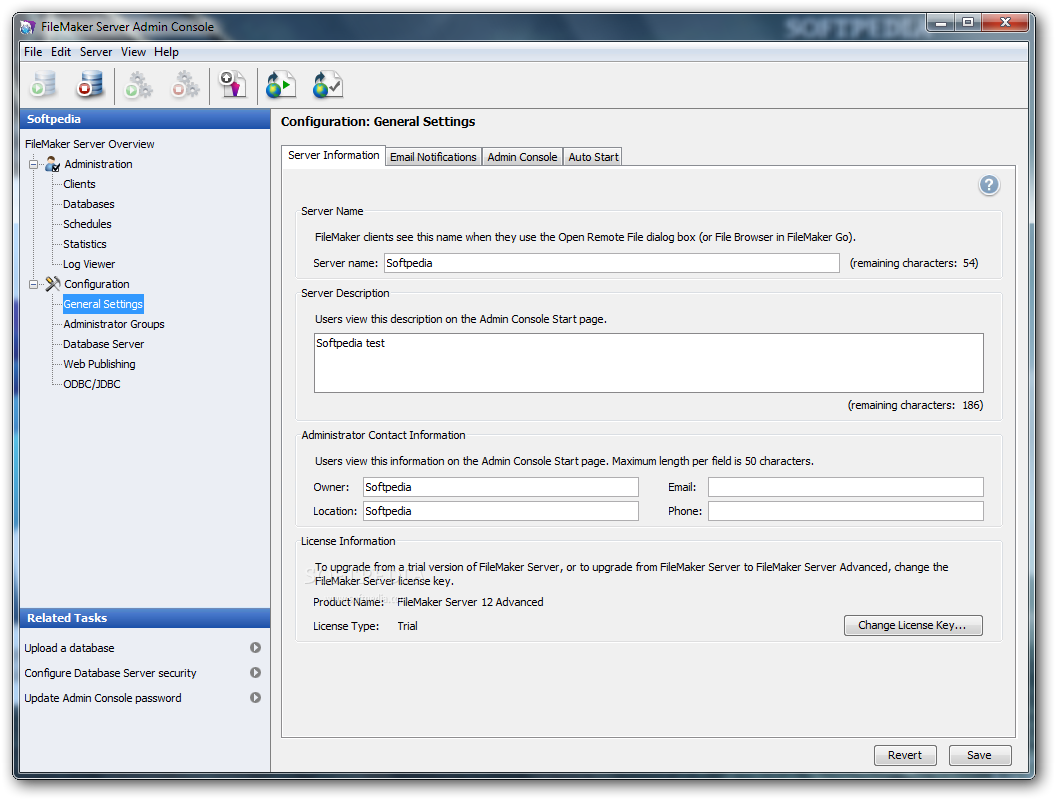Open the Server menu

tap(96, 52)
